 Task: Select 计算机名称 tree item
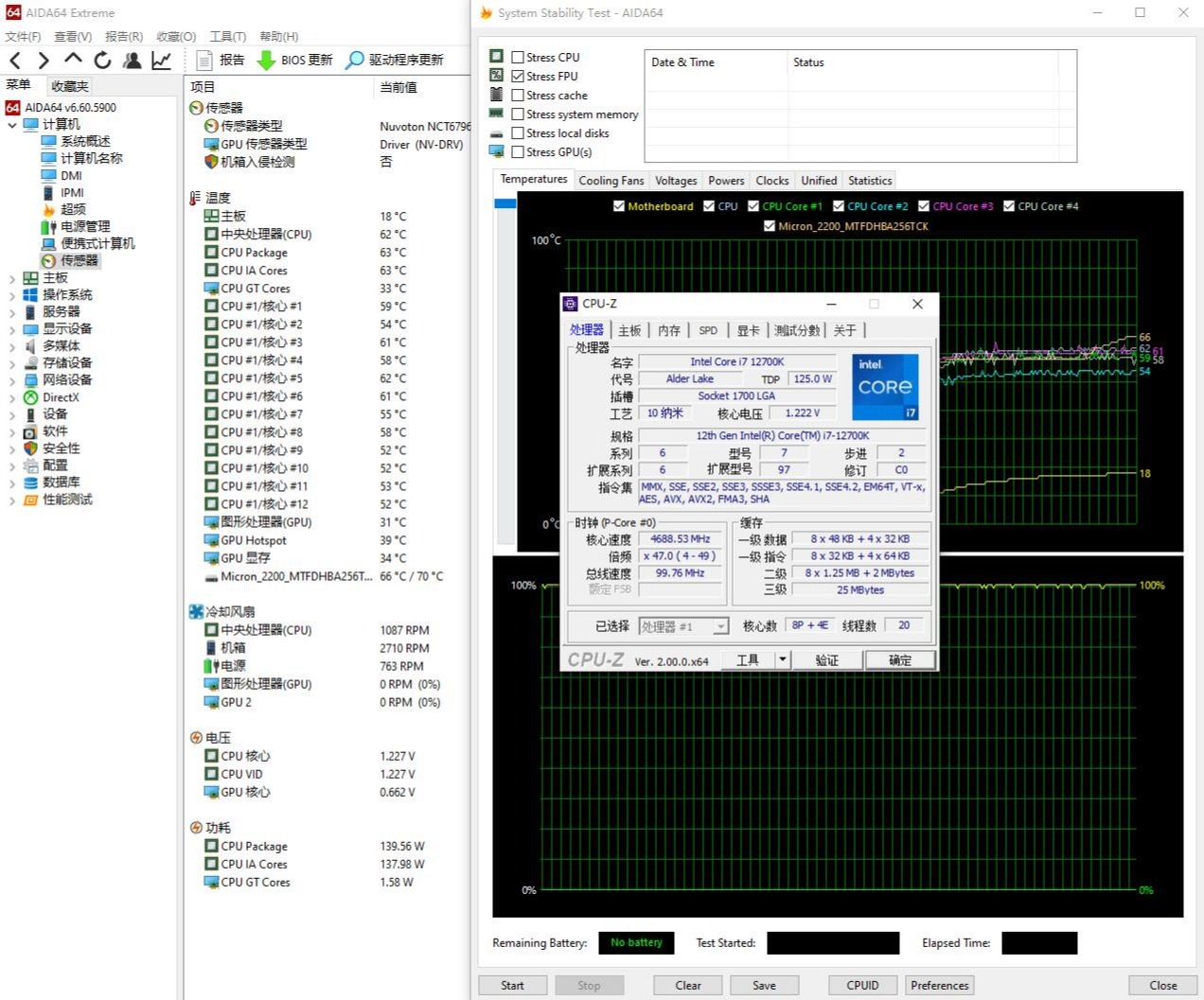point(92,158)
